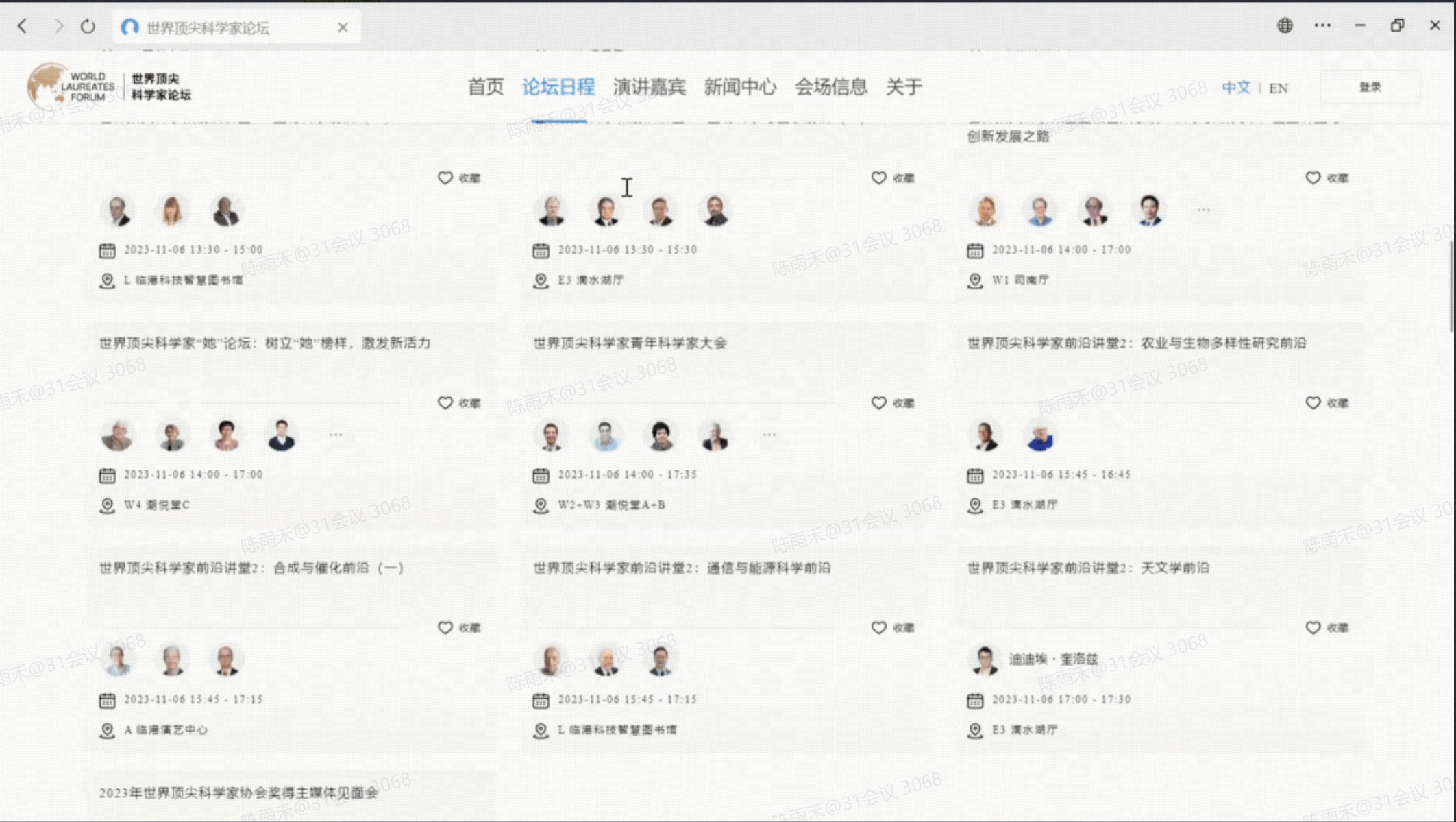Image resolution: width=1456 pixels, height=822 pixels.
Task: Click the location pin icon beside E3 漓水湖厅
Action: tap(976, 505)
